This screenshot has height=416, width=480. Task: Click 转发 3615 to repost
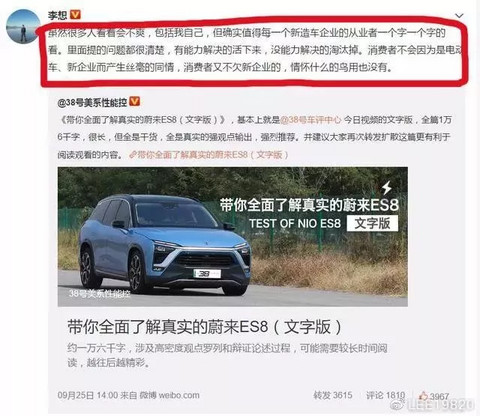(332, 395)
